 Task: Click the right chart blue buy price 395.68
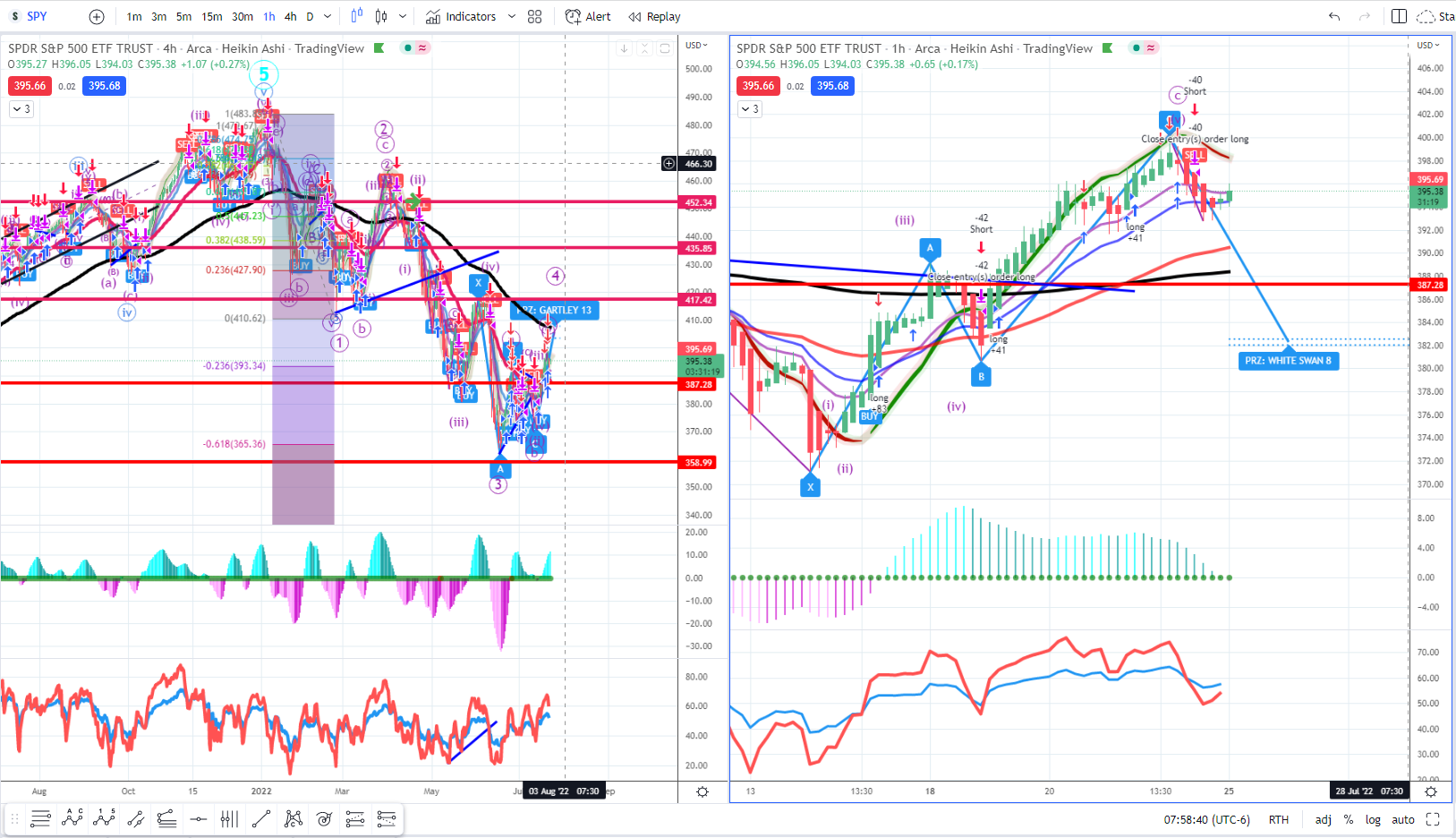pos(833,86)
